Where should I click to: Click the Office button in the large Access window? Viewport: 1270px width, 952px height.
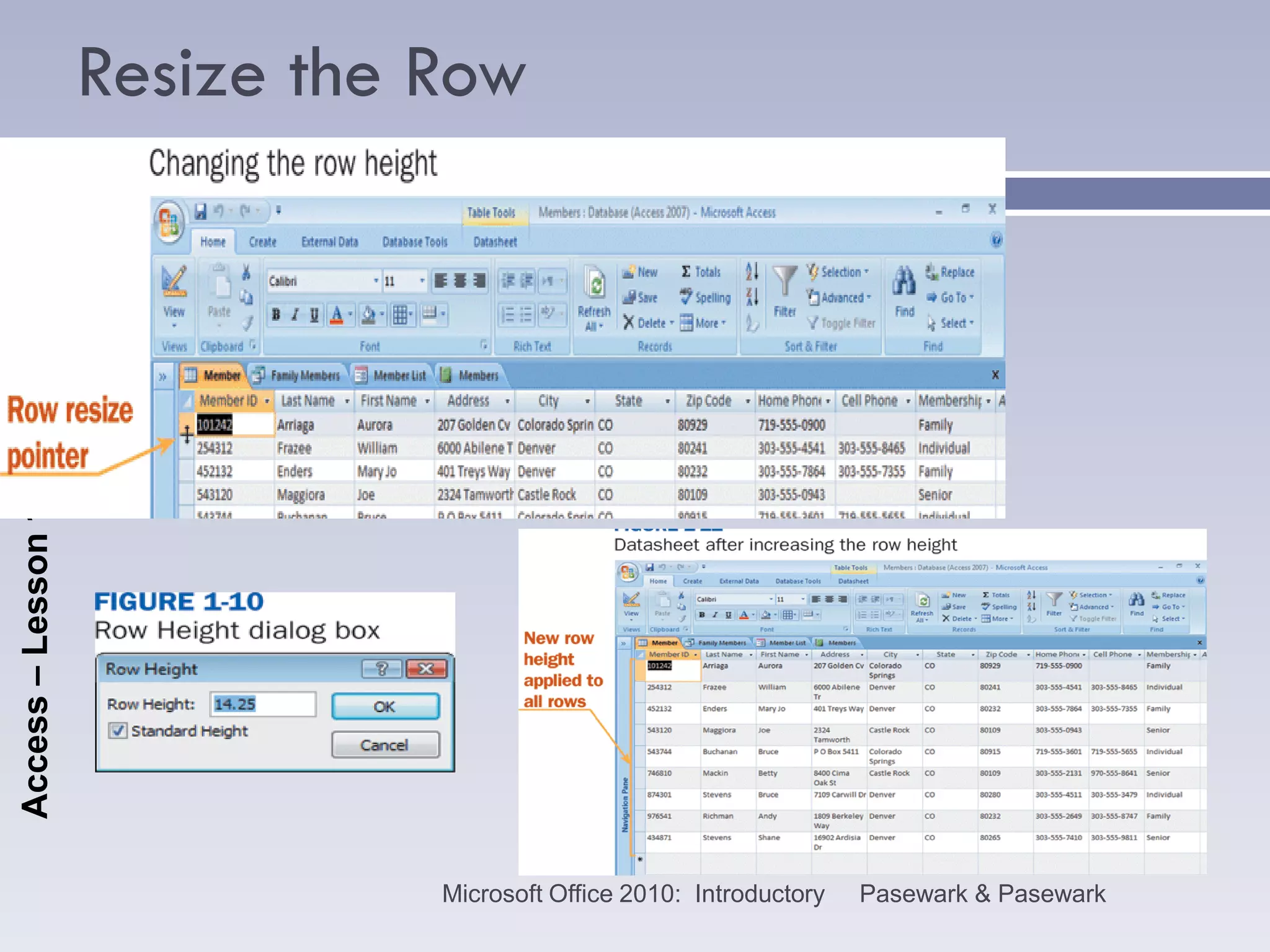click(169, 222)
